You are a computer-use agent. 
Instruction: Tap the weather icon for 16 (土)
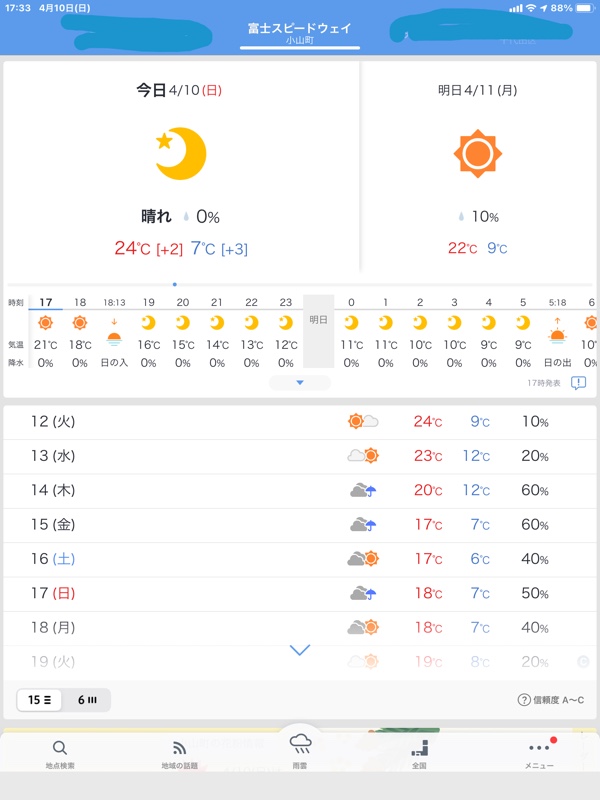pos(363,559)
